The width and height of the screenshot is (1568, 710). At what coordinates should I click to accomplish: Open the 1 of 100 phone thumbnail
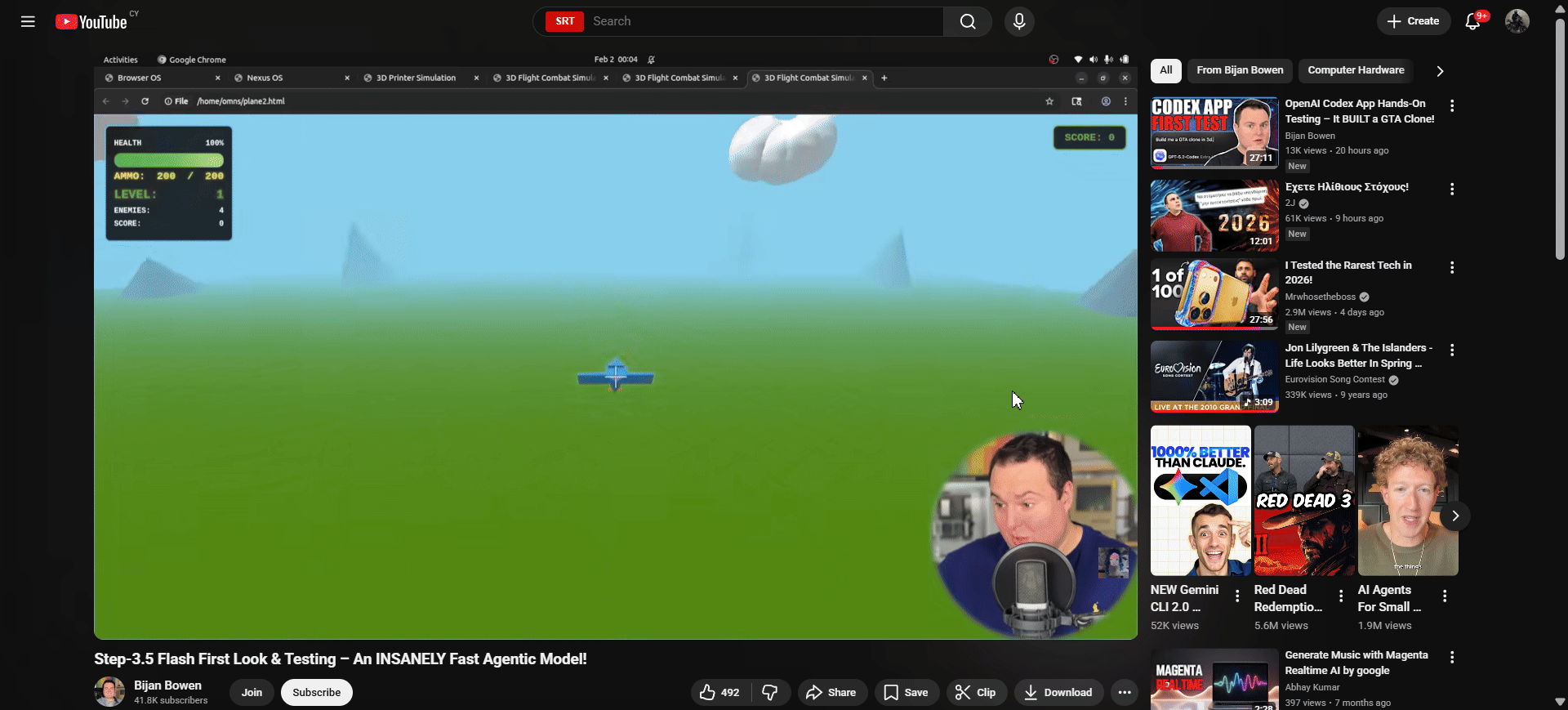(x=1214, y=294)
